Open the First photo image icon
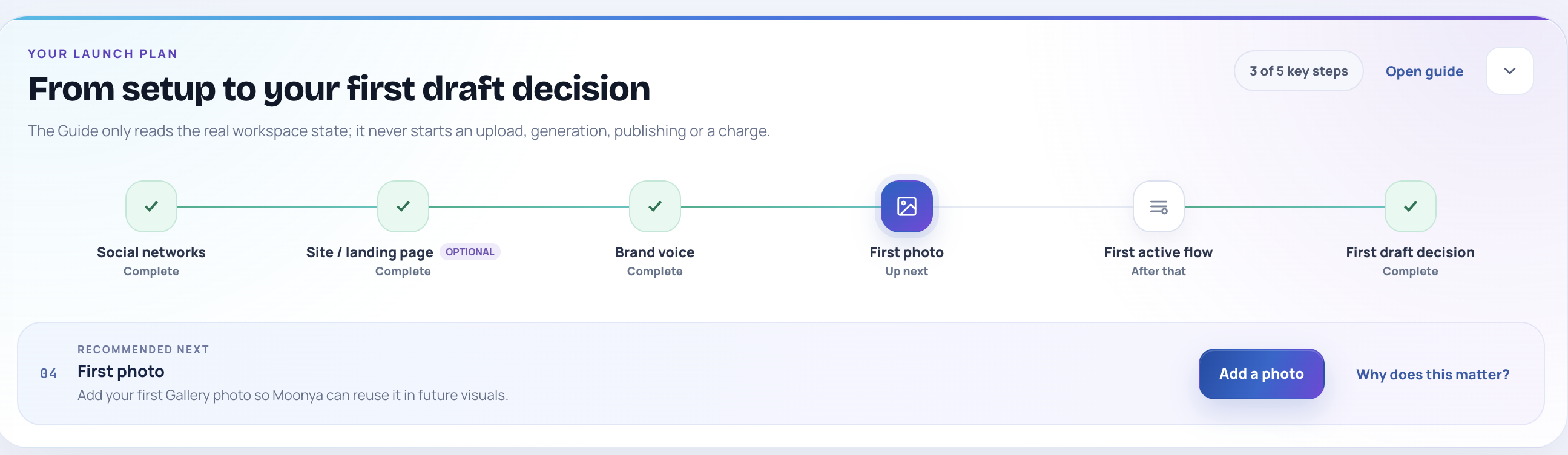 pos(906,206)
